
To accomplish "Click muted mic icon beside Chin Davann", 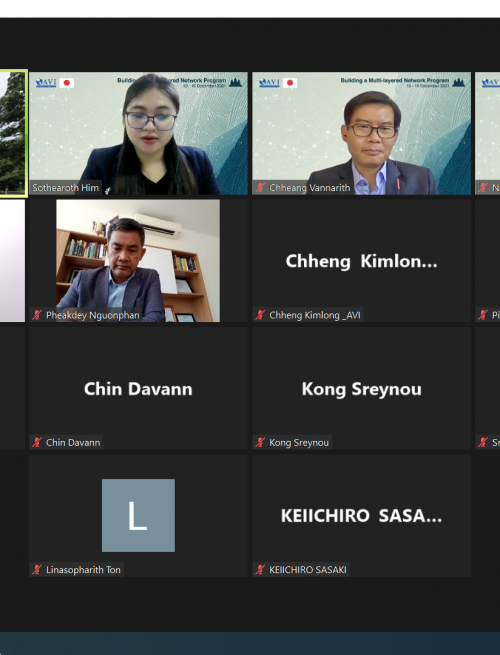I will pyautogui.click(x=37, y=442).
